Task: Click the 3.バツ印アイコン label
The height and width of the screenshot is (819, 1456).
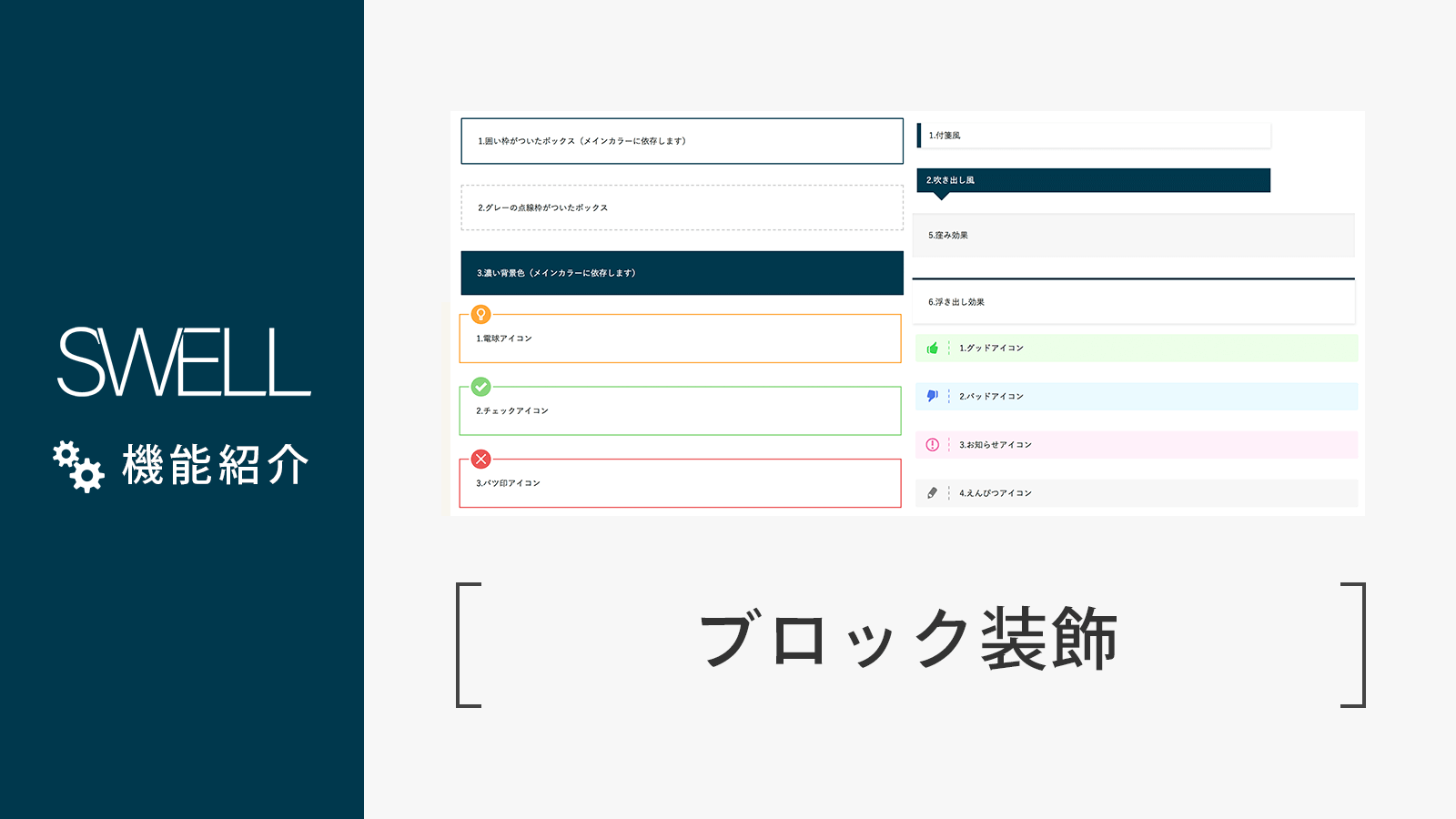Action: [508, 483]
